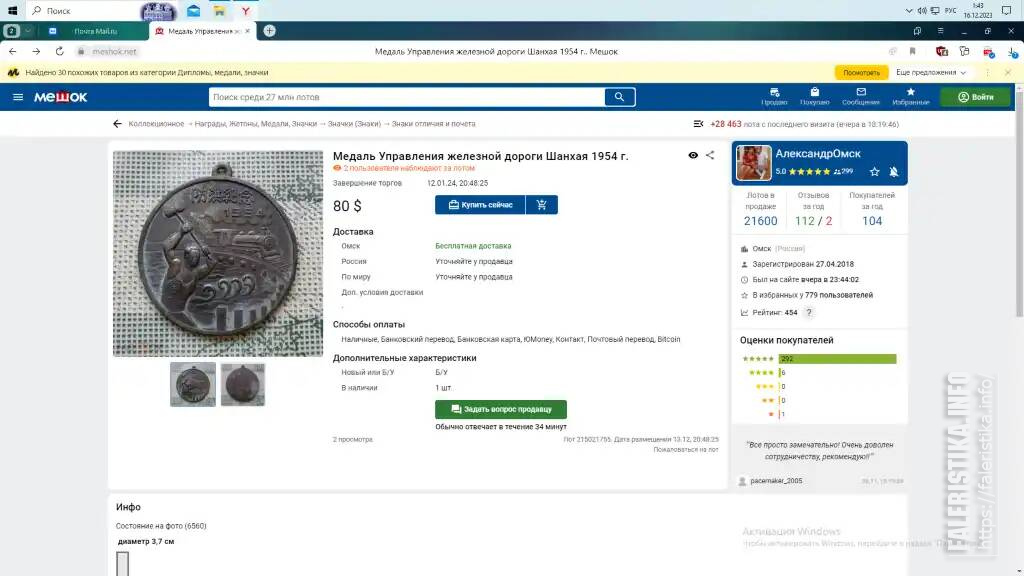Share this lot via share icon
This screenshot has height=576, width=1024.
710,155
